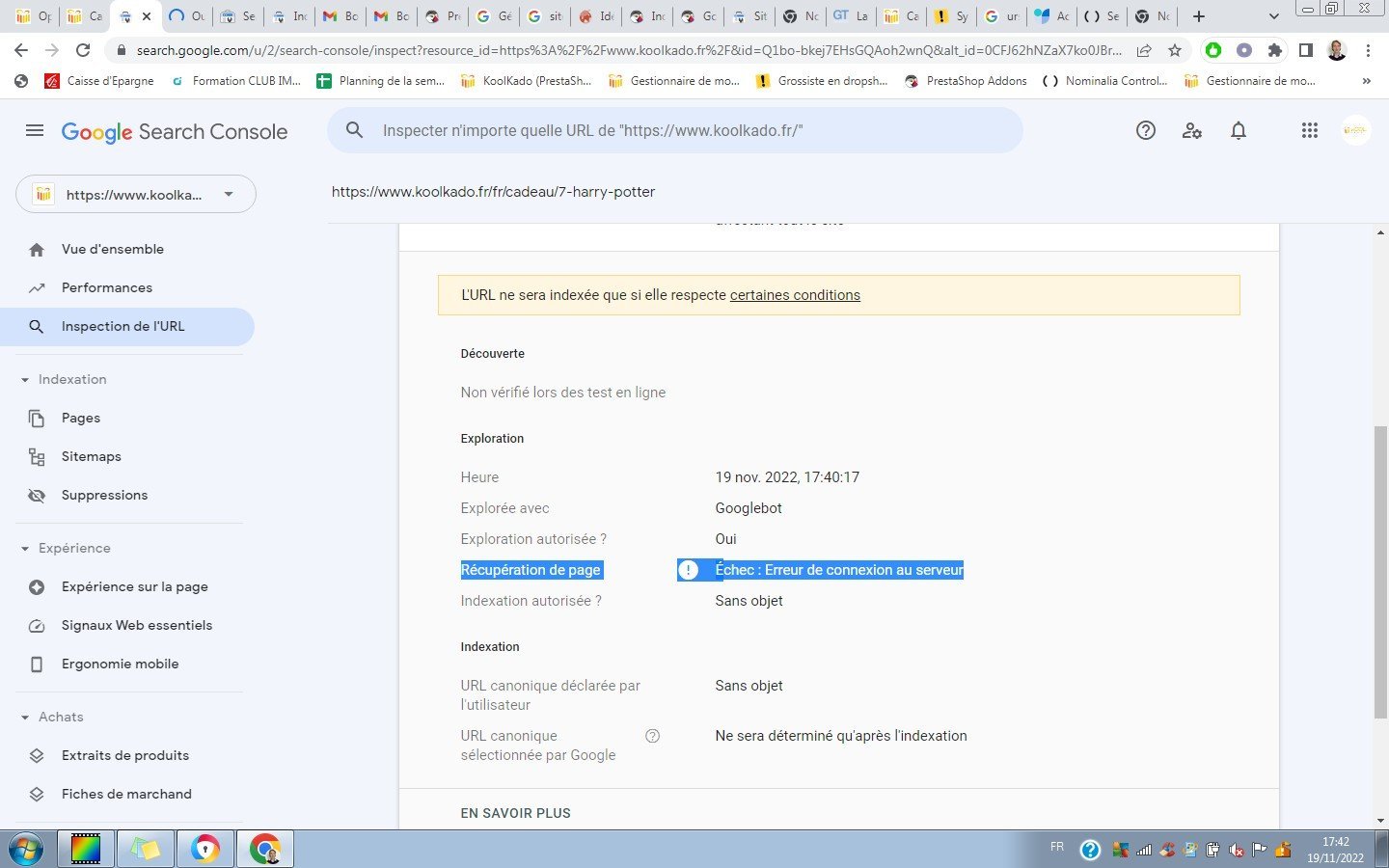Follow the "certaines conditions" link
This screenshot has width=1389, height=868.
tap(795, 295)
